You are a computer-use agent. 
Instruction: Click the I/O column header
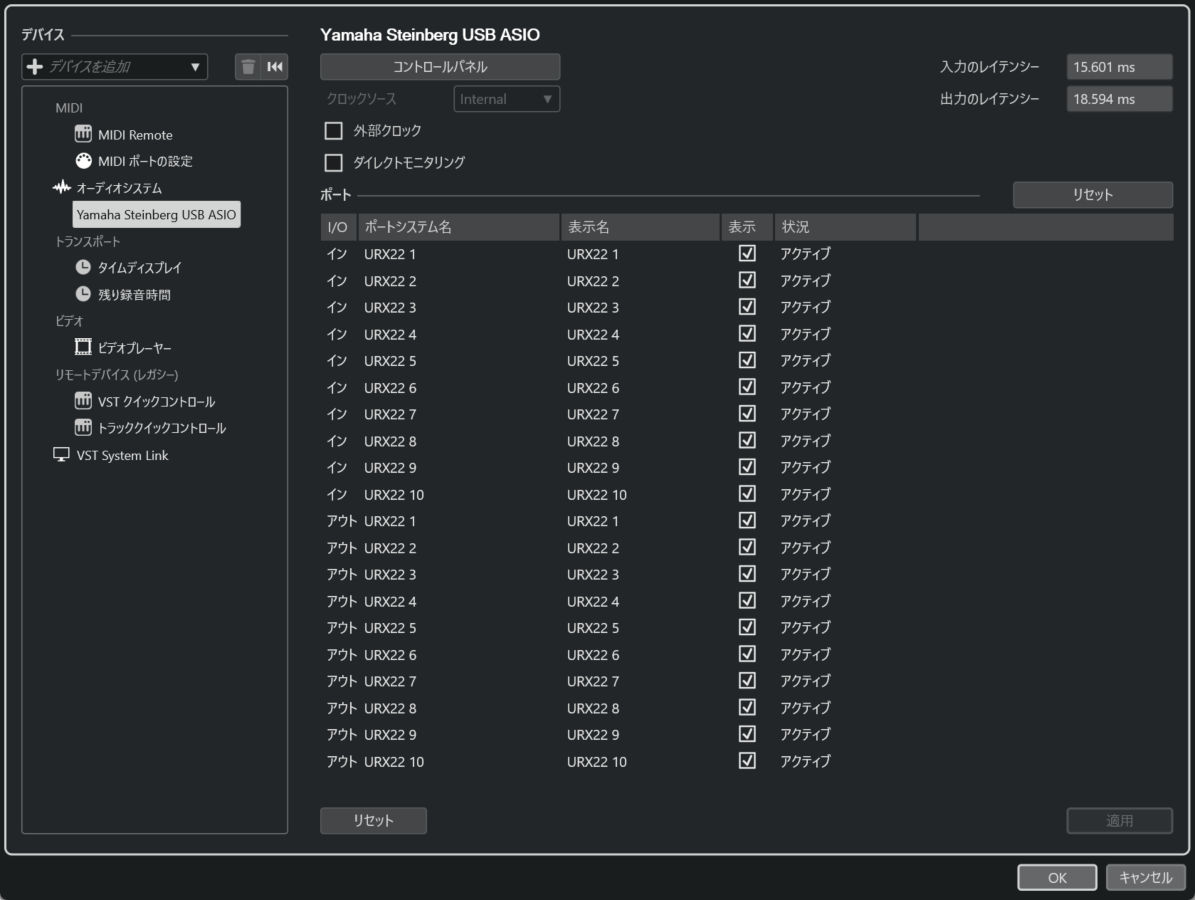(x=338, y=227)
